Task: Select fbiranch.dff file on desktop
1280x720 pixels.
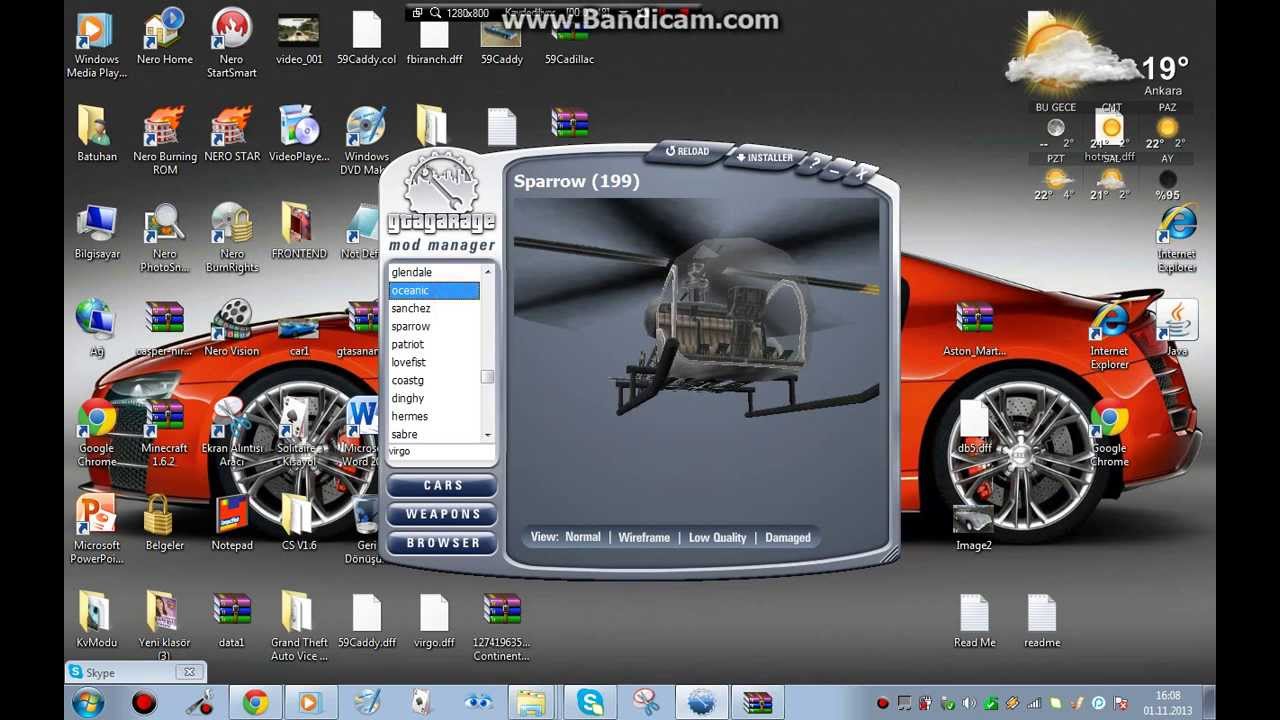Action: click(434, 38)
